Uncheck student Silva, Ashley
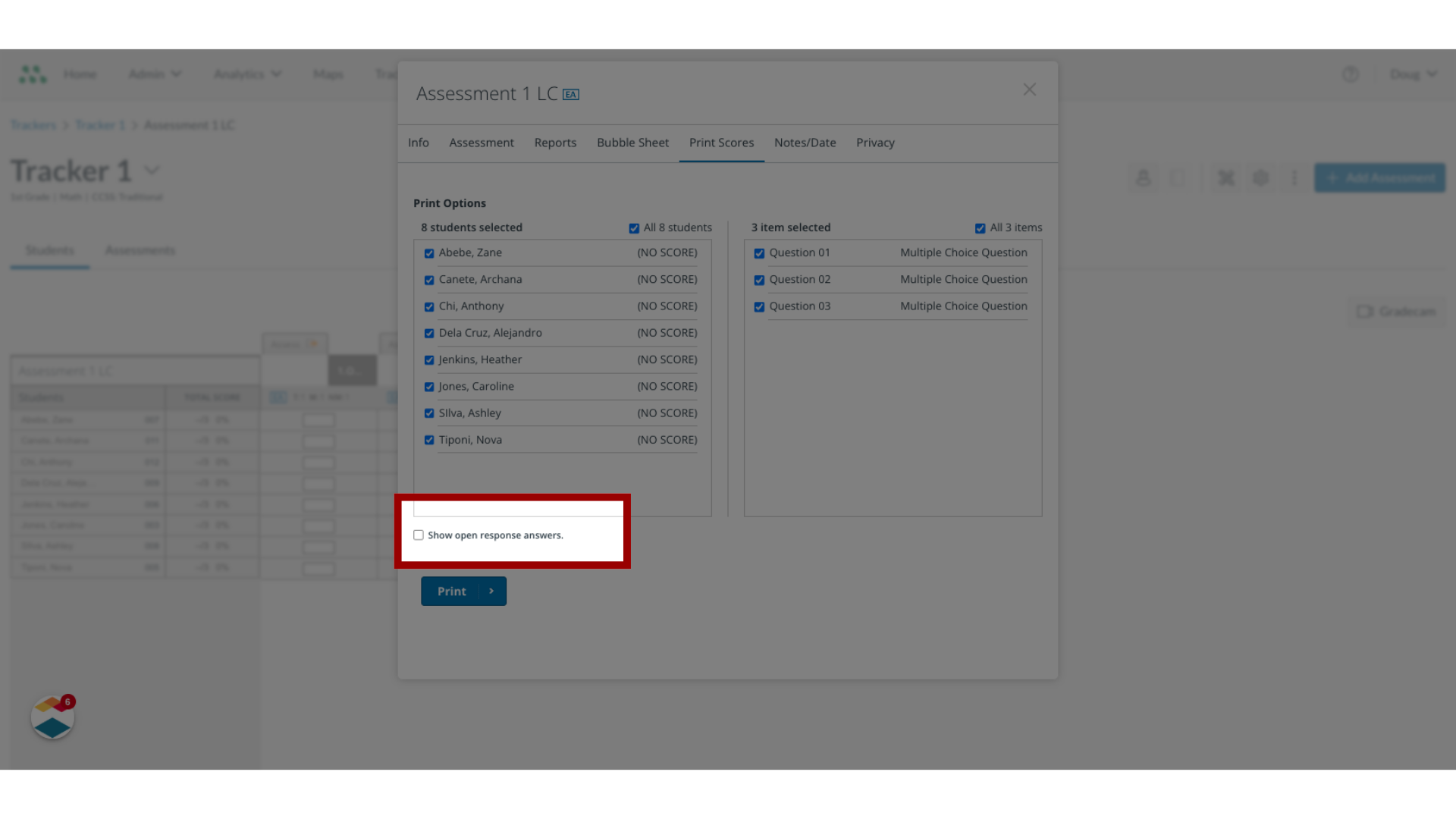1456x819 pixels. [429, 413]
